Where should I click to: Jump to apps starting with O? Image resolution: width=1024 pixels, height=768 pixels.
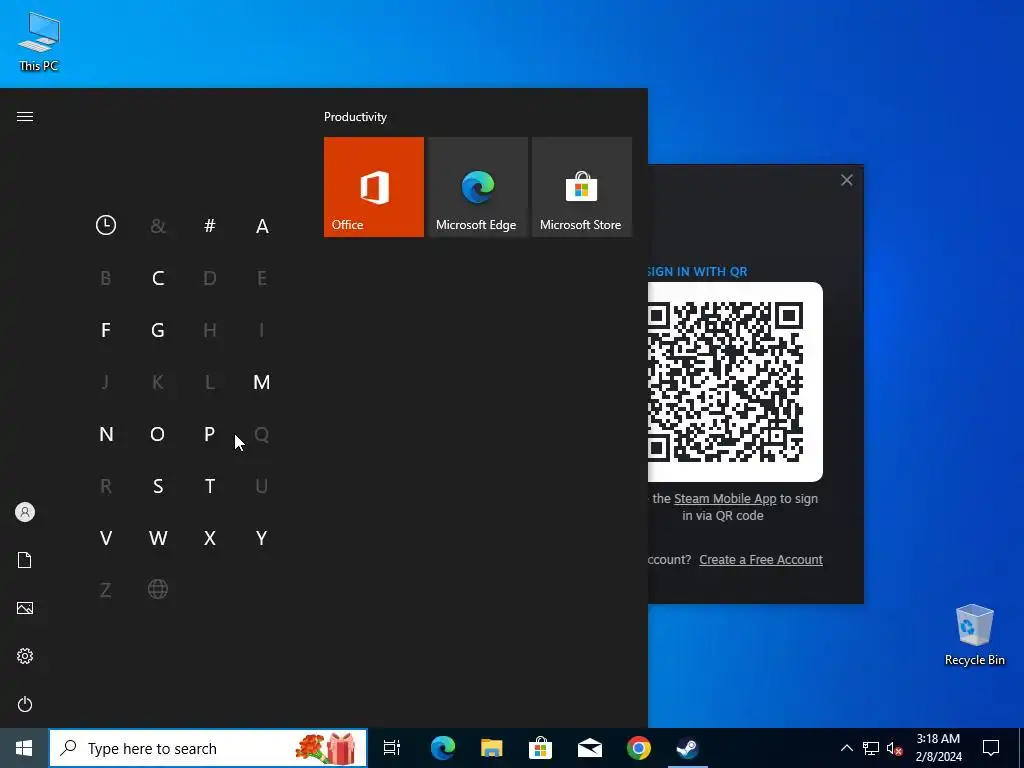click(158, 434)
